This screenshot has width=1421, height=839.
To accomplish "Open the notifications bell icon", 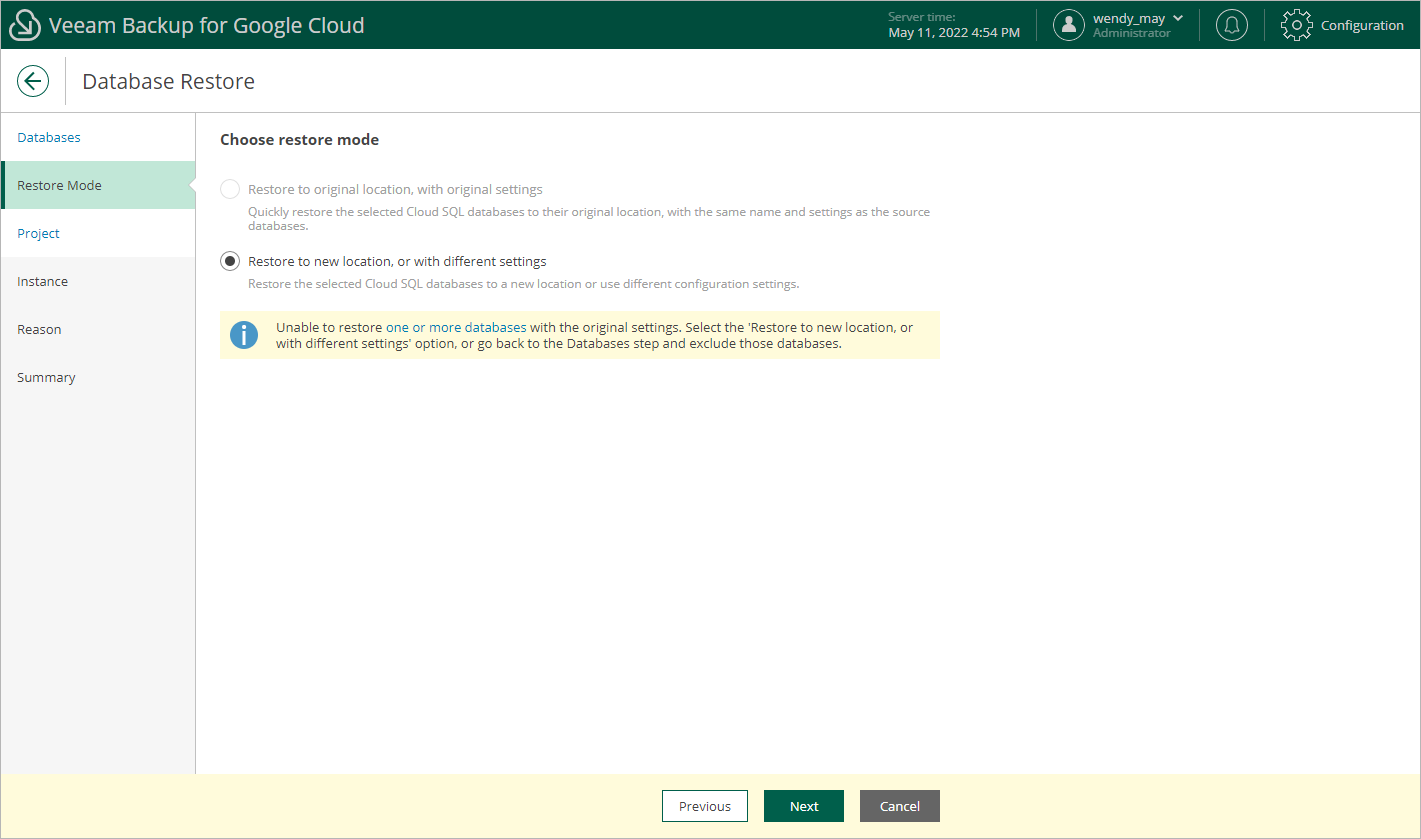I will (x=1232, y=25).
